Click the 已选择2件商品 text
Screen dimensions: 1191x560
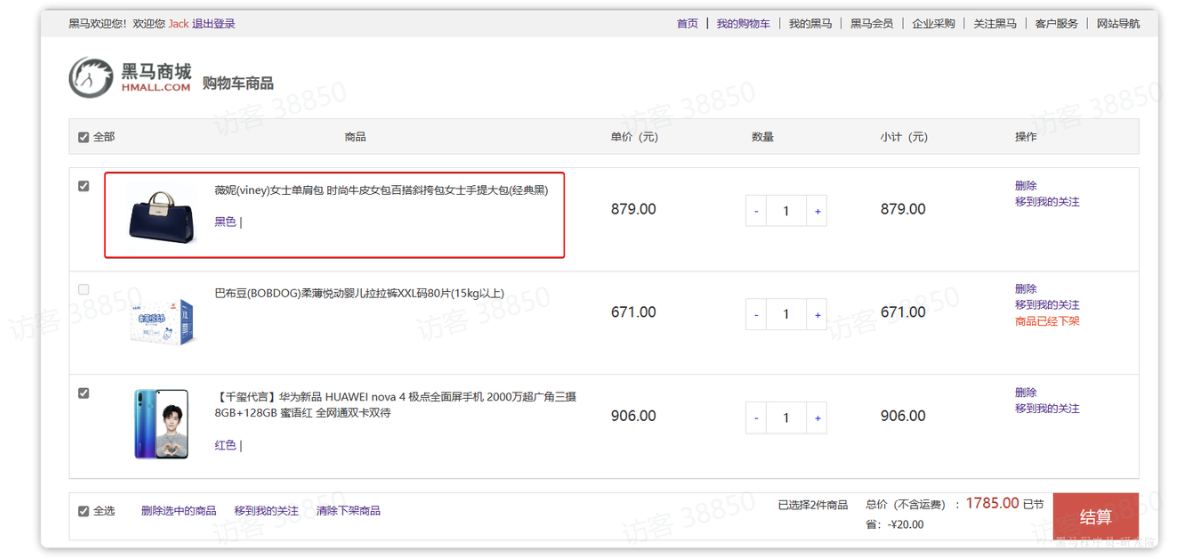coord(813,505)
